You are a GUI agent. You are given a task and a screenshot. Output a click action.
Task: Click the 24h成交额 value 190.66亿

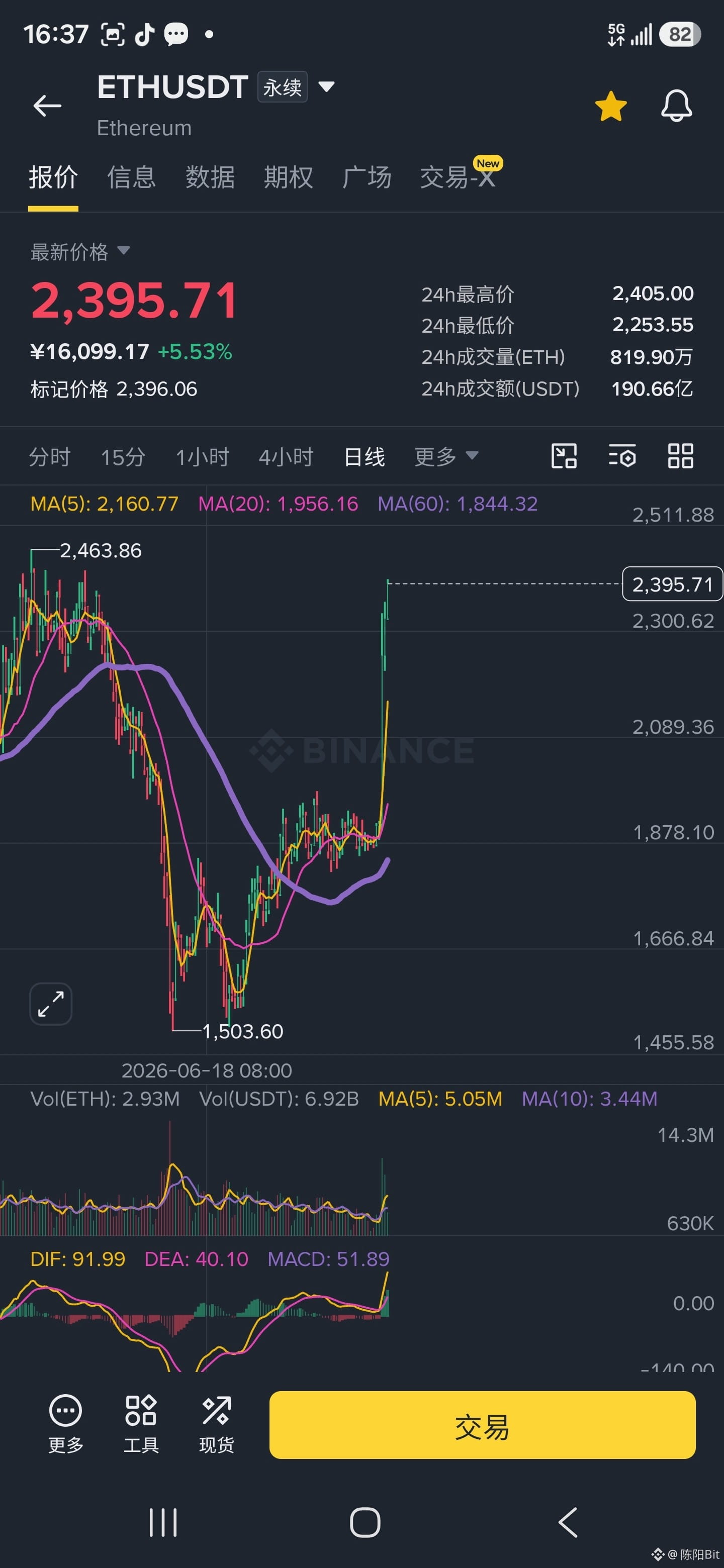coord(652,389)
